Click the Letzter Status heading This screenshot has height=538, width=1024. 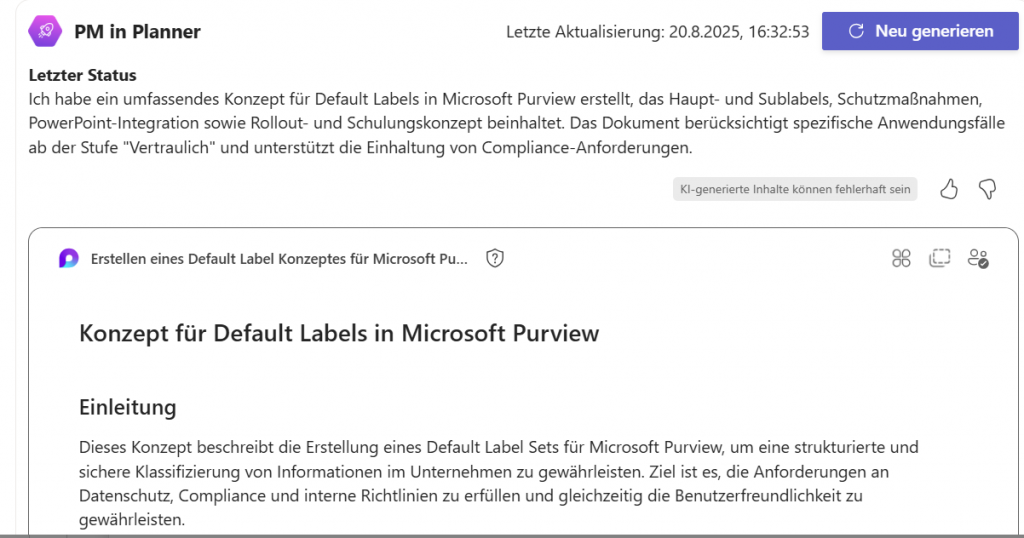[83, 75]
